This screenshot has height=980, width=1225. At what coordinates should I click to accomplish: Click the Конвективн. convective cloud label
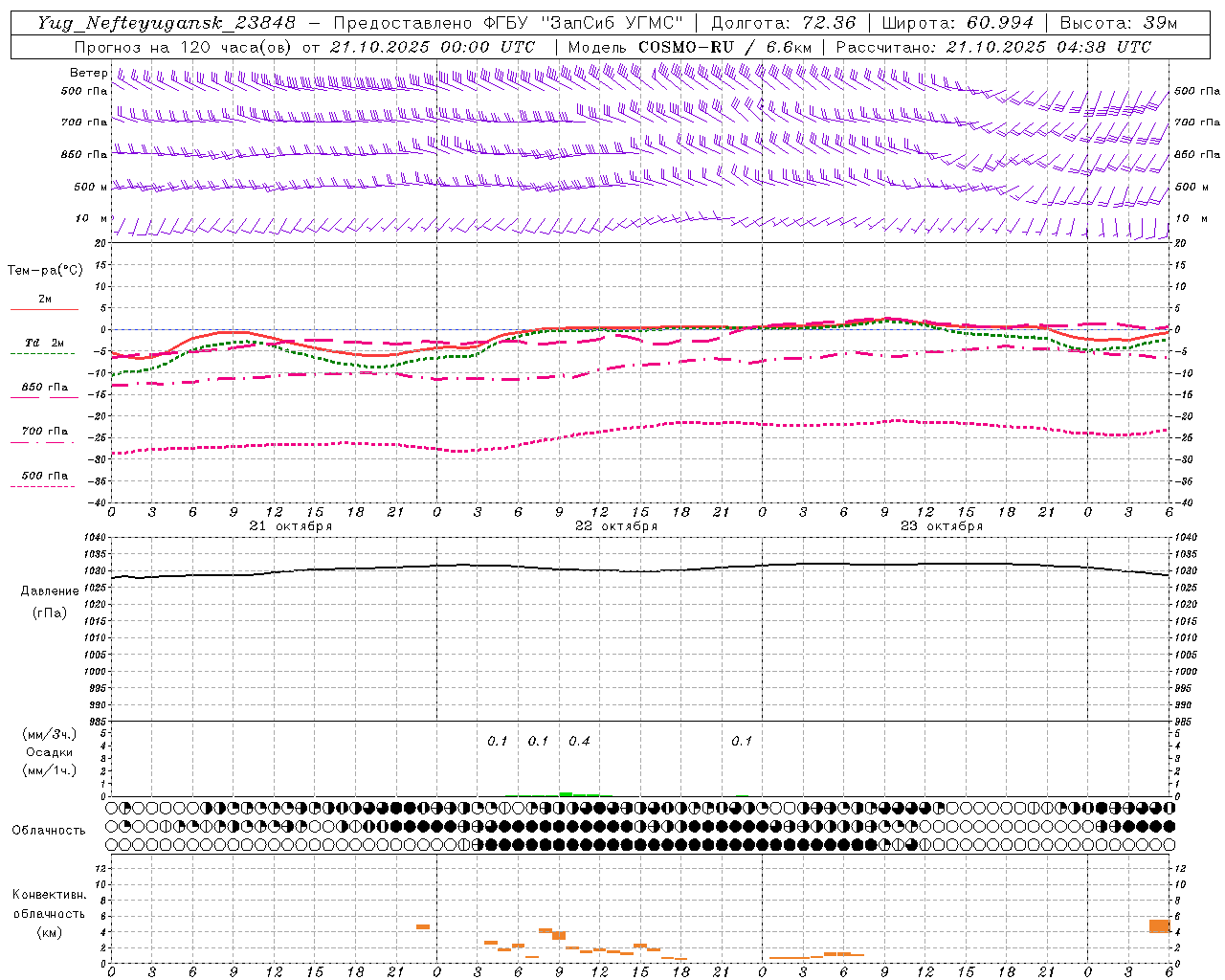(49, 895)
